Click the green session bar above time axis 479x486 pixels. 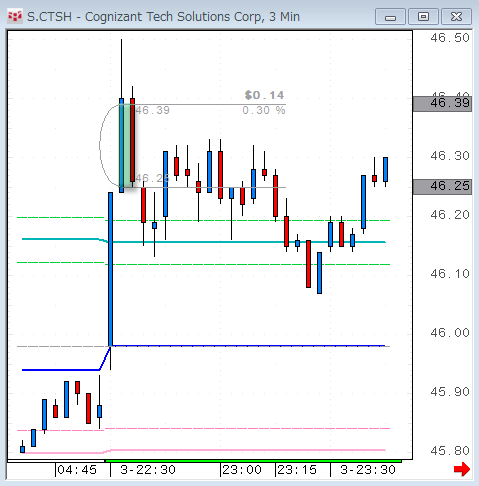coord(253,461)
